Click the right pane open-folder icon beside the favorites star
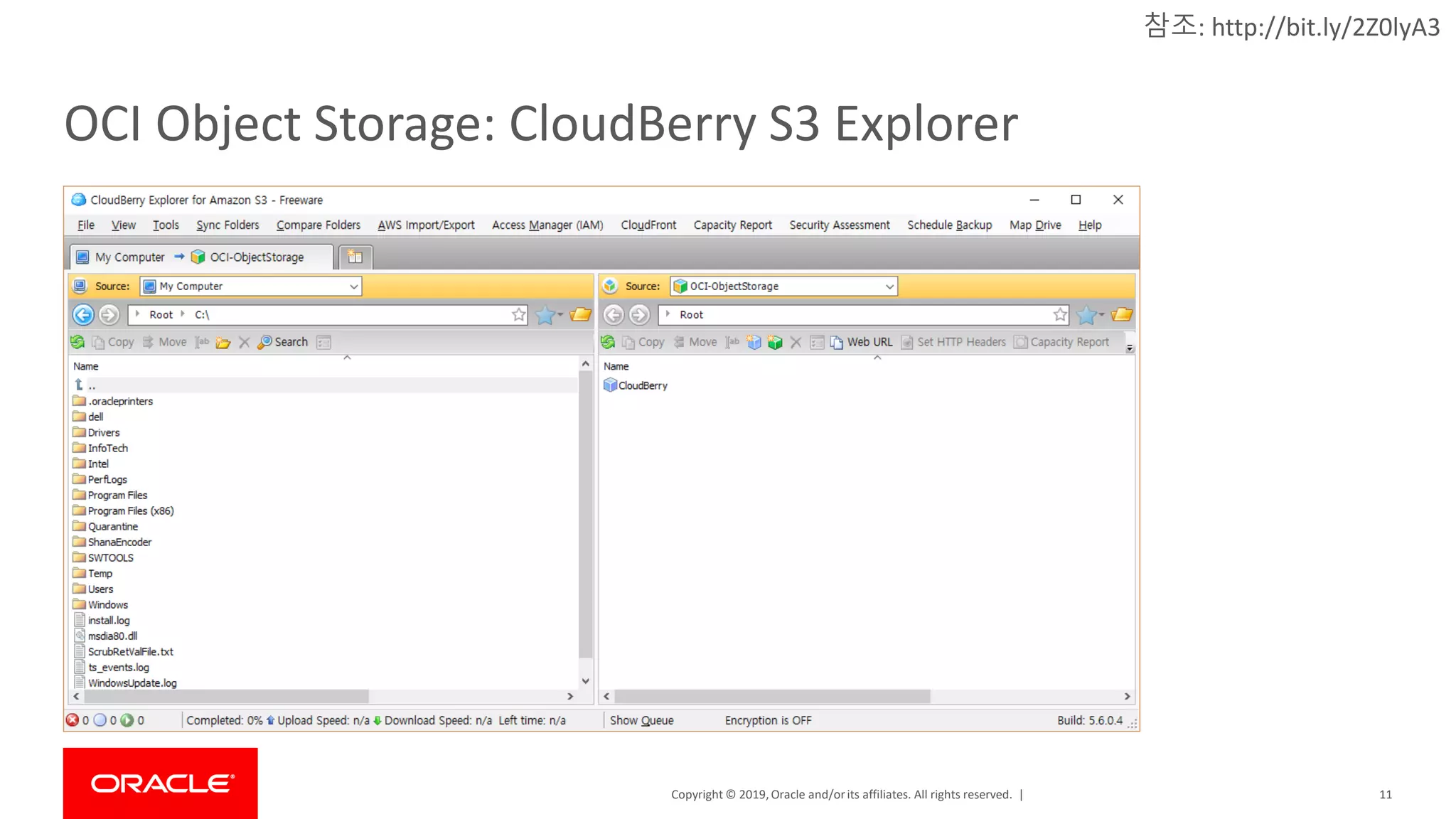 pyautogui.click(x=1121, y=314)
